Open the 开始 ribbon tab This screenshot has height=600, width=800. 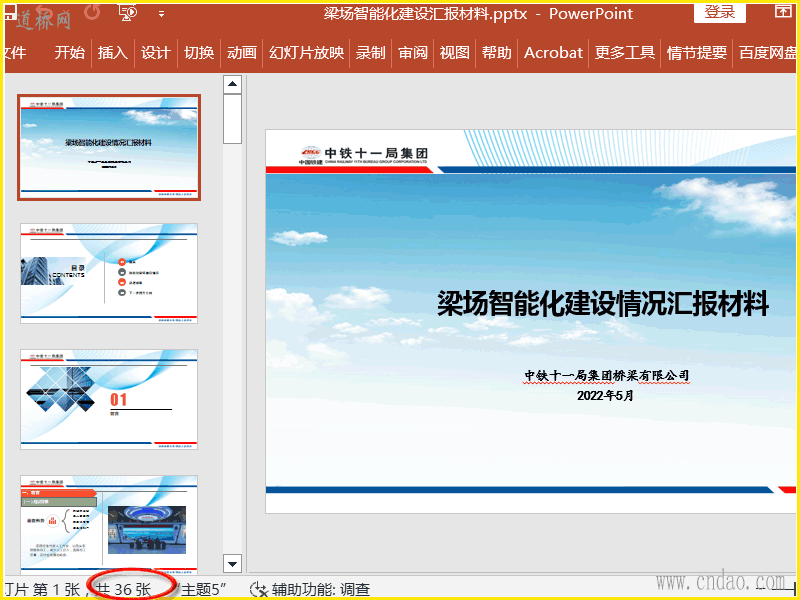click(x=69, y=53)
